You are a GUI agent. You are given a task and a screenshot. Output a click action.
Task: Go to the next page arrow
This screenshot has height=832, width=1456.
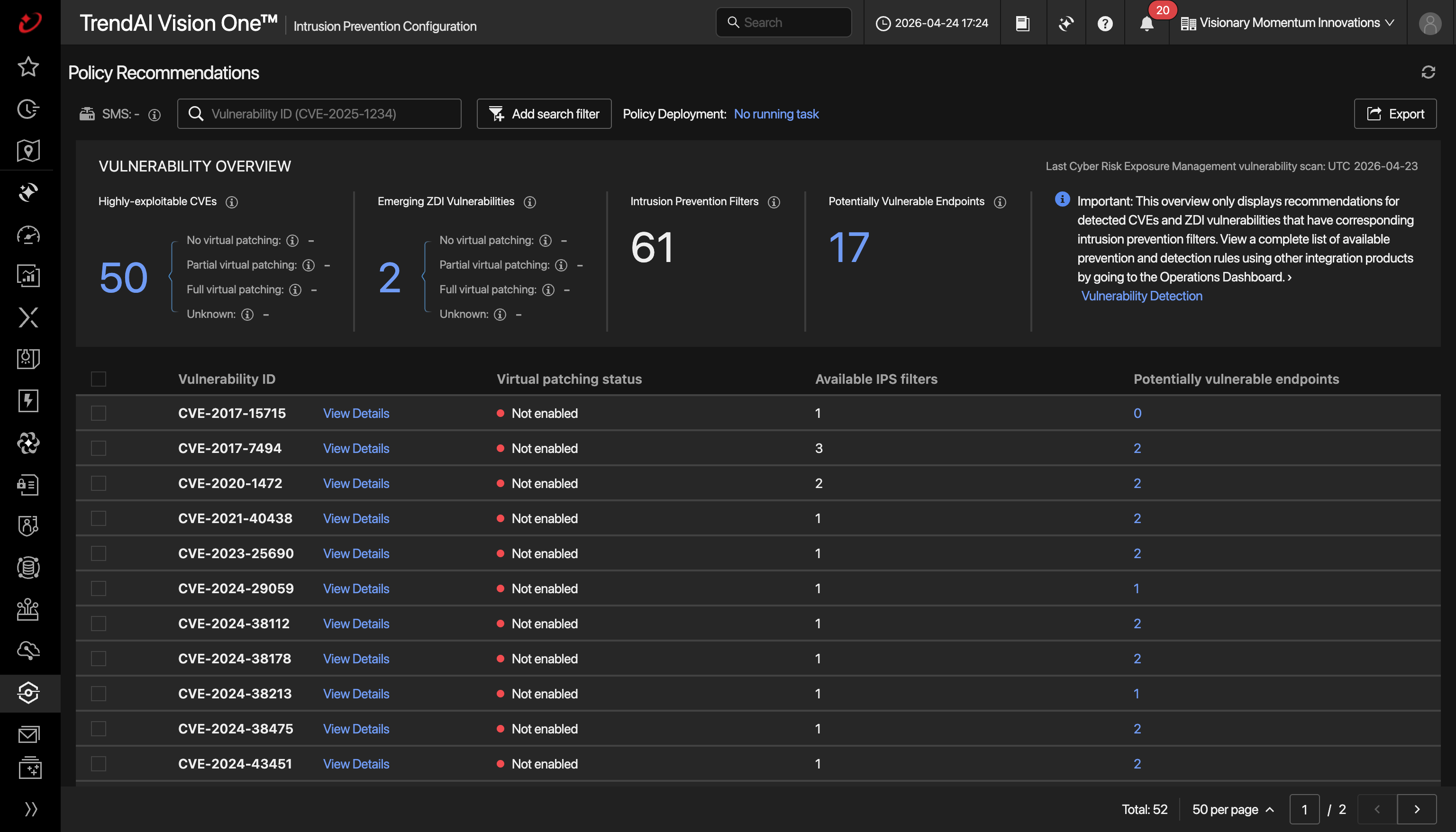click(x=1417, y=809)
